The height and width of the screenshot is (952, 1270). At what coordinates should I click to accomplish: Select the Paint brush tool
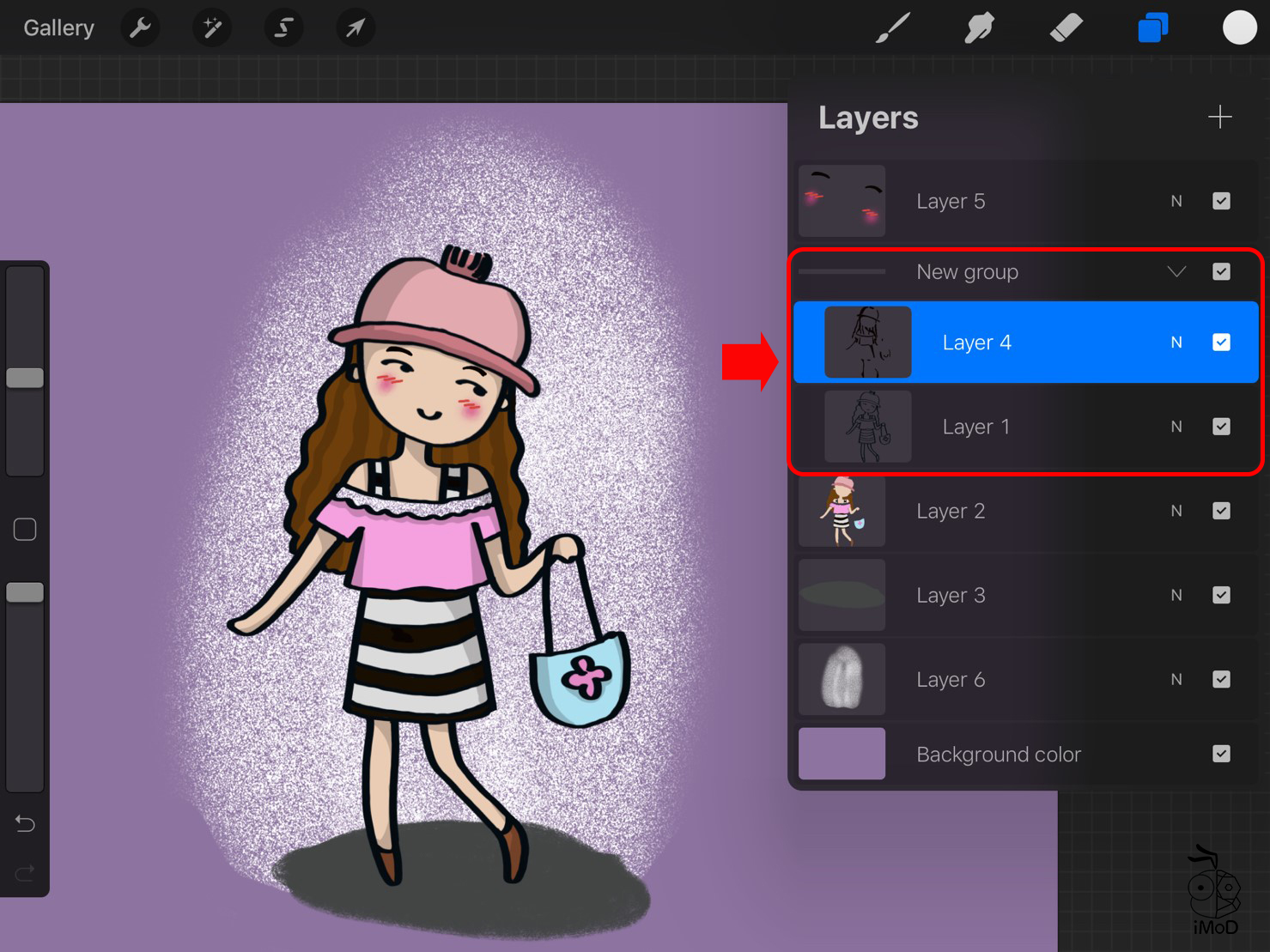coord(893,28)
